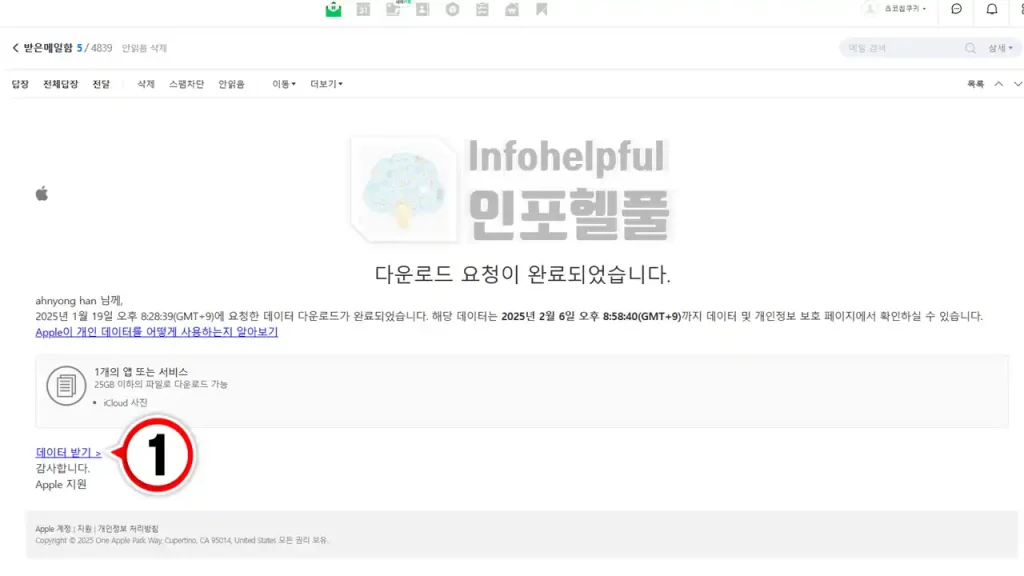The height and width of the screenshot is (576, 1024).
Task: Open the chat bubble Talk icon
Action: coord(956,9)
